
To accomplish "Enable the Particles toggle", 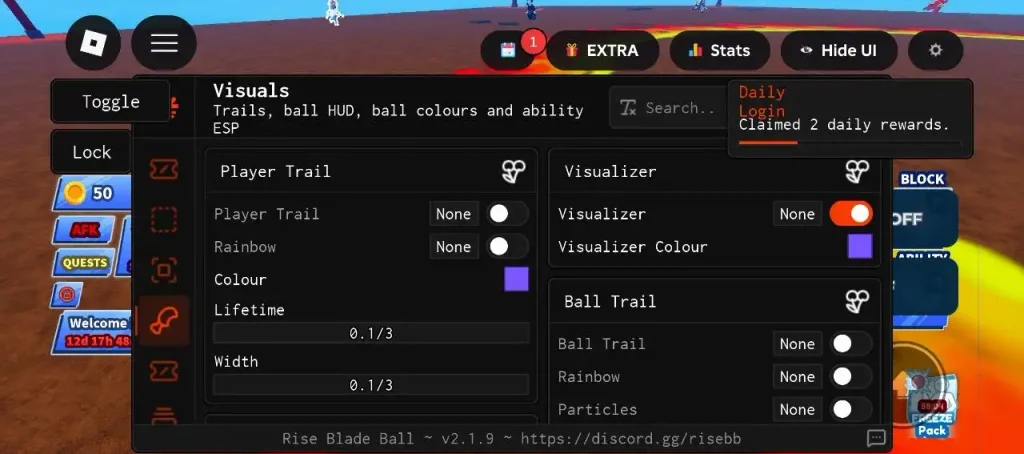I will pos(851,409).
